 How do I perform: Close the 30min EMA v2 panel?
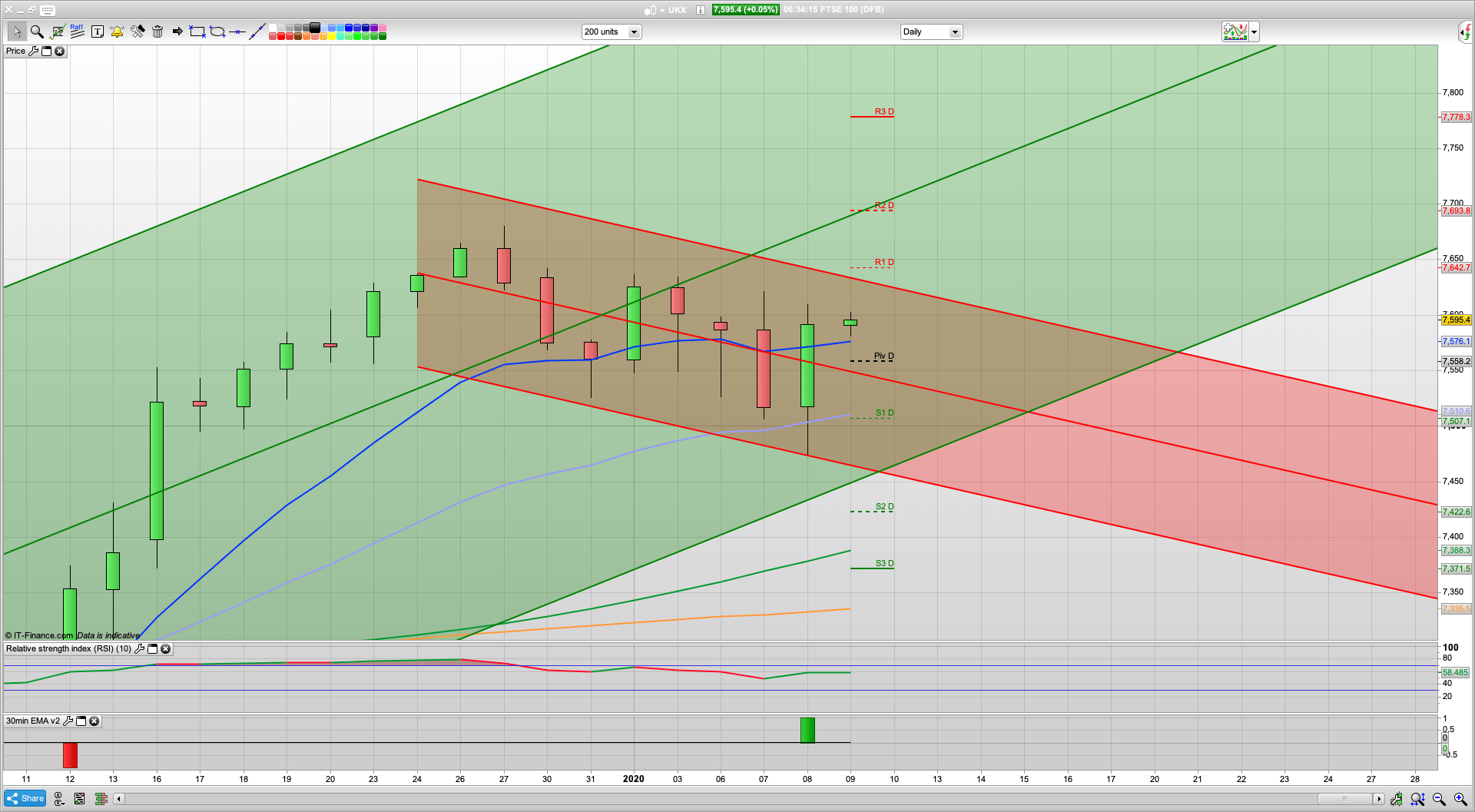[x=94, y=721]
